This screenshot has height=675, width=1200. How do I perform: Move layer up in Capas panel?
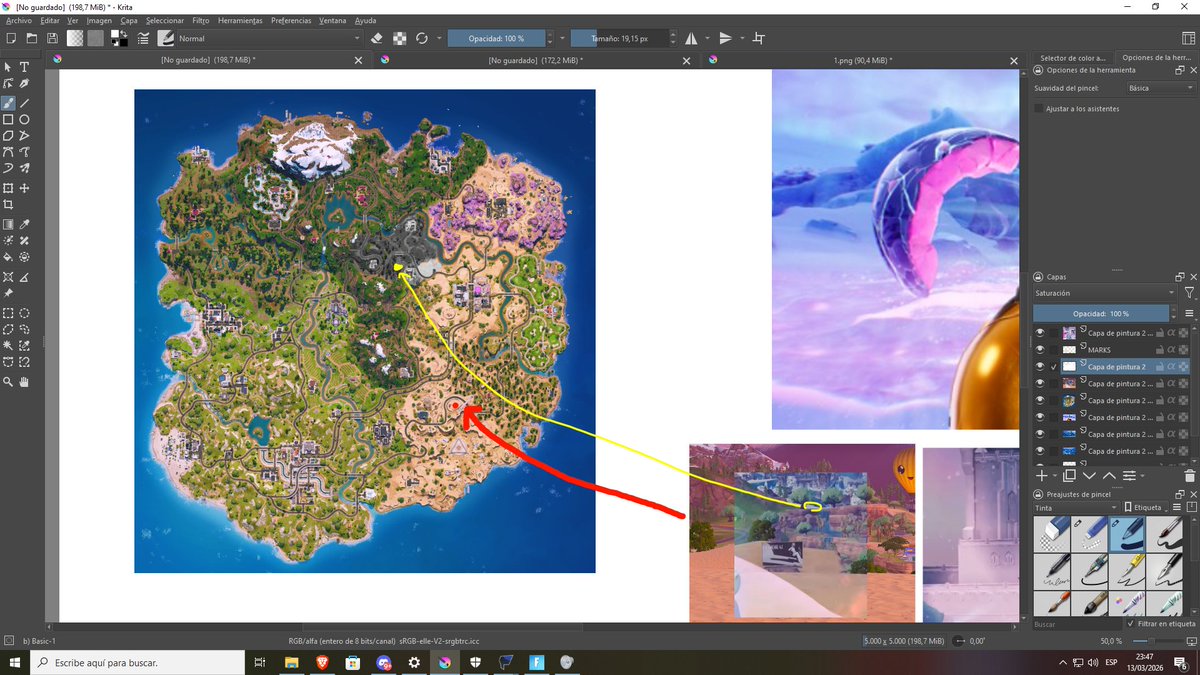[x=1109, y=476]
